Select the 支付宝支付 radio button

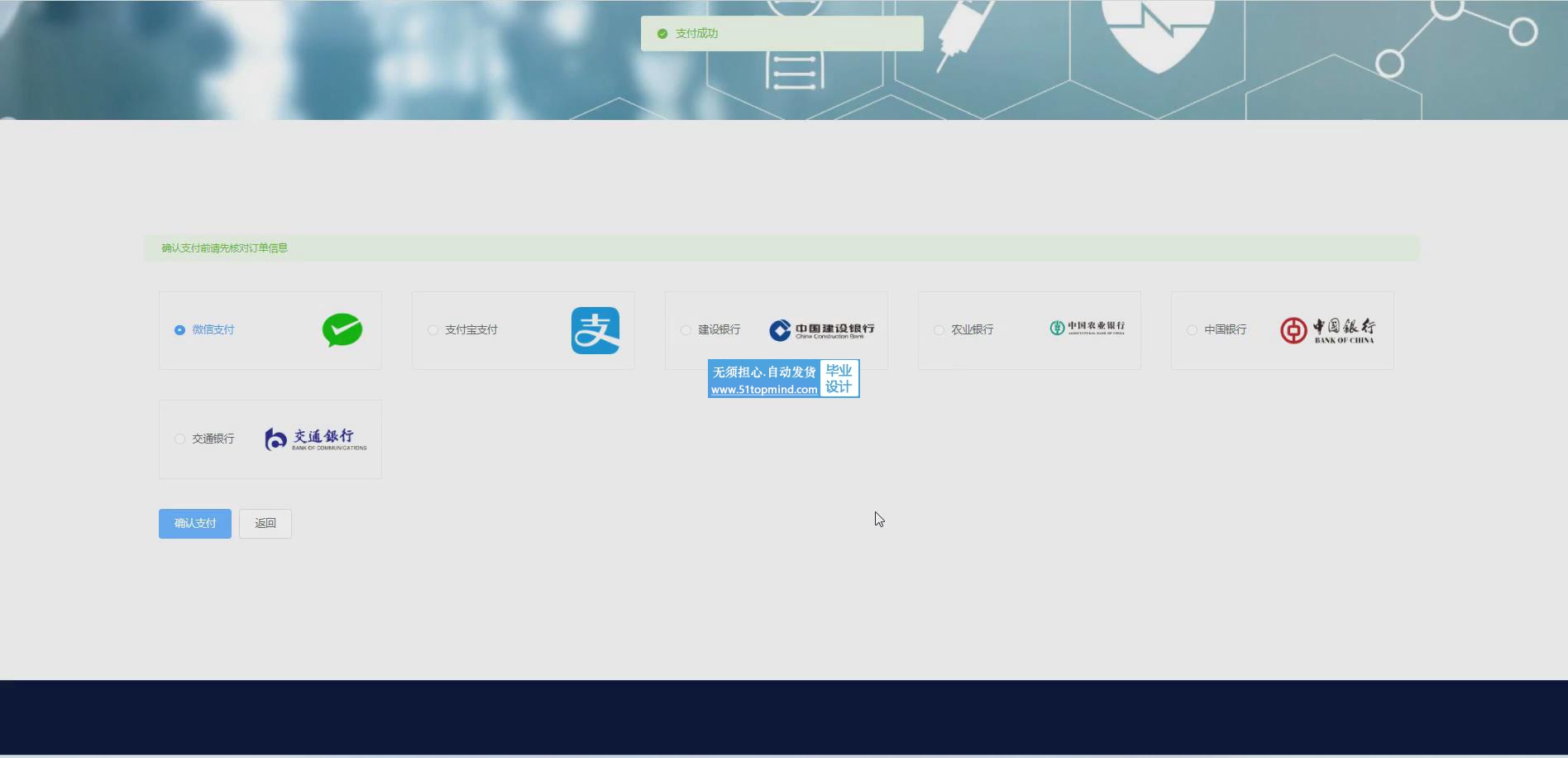click(x=433, y=330)
